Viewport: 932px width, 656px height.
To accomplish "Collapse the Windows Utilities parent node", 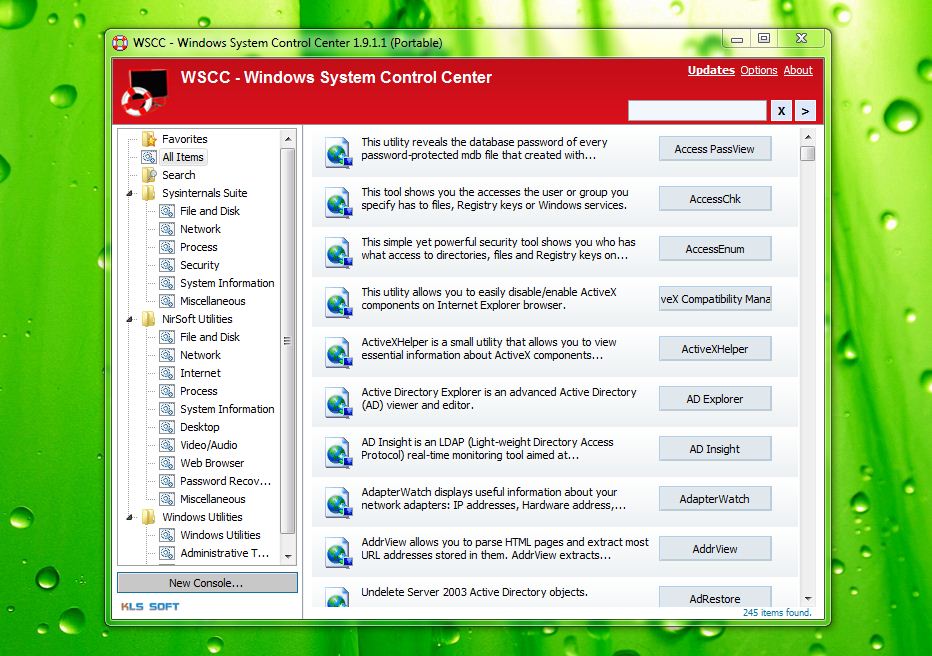I will click(x=130, y=517).
